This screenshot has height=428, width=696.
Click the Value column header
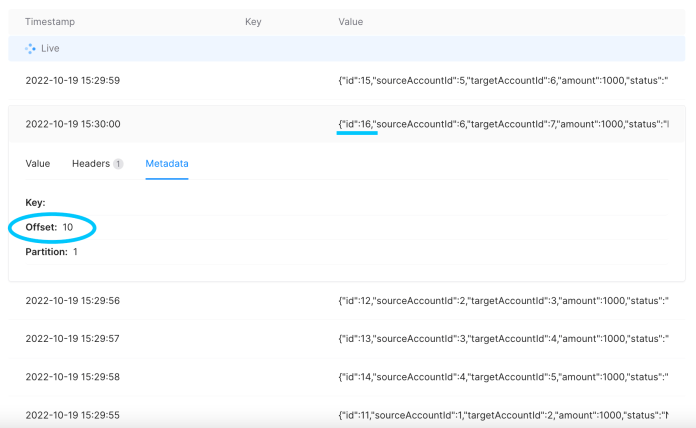[351, 22]
